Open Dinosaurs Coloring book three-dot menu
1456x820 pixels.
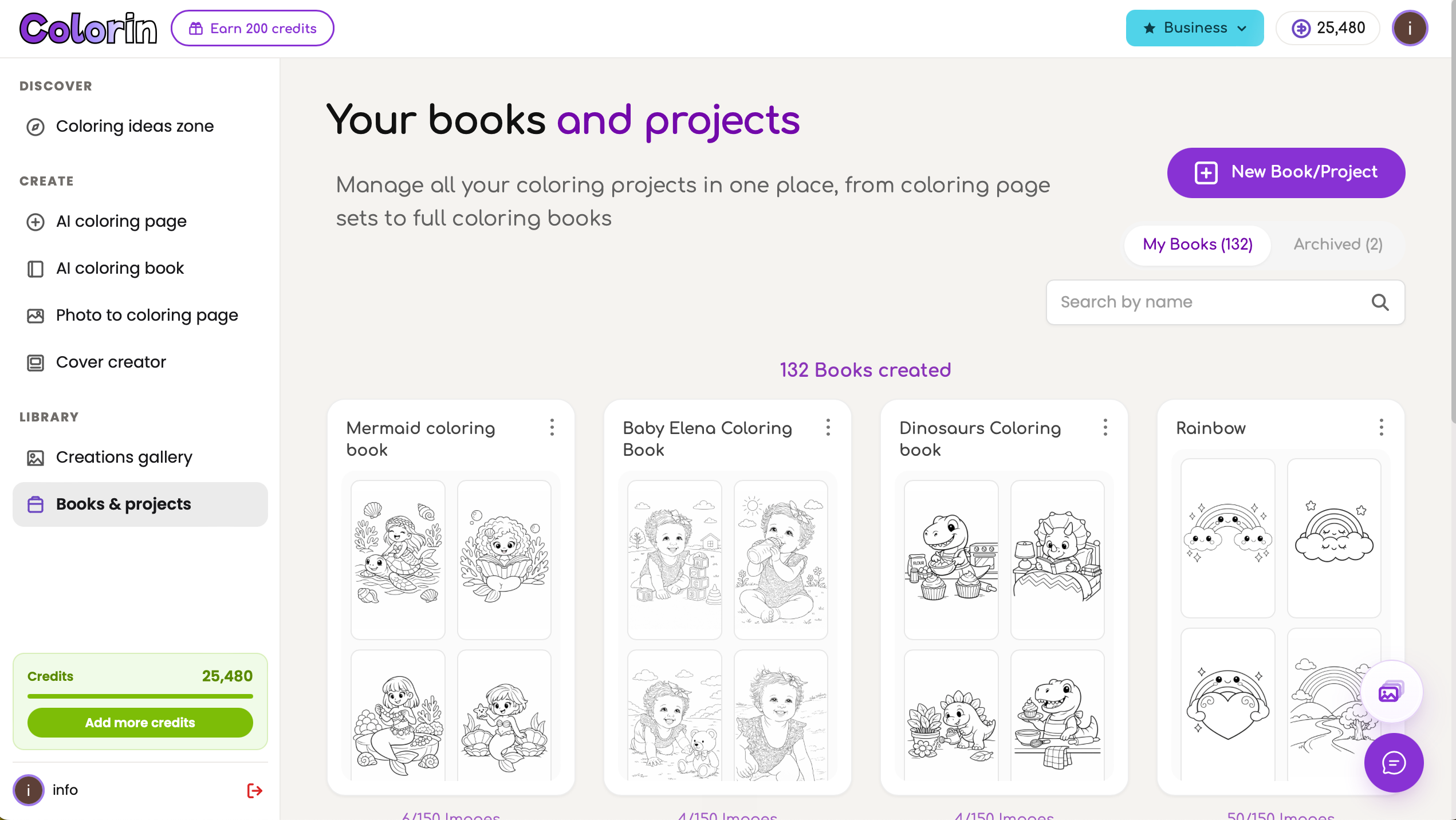pyautogui.click(x=1105, y=427)
